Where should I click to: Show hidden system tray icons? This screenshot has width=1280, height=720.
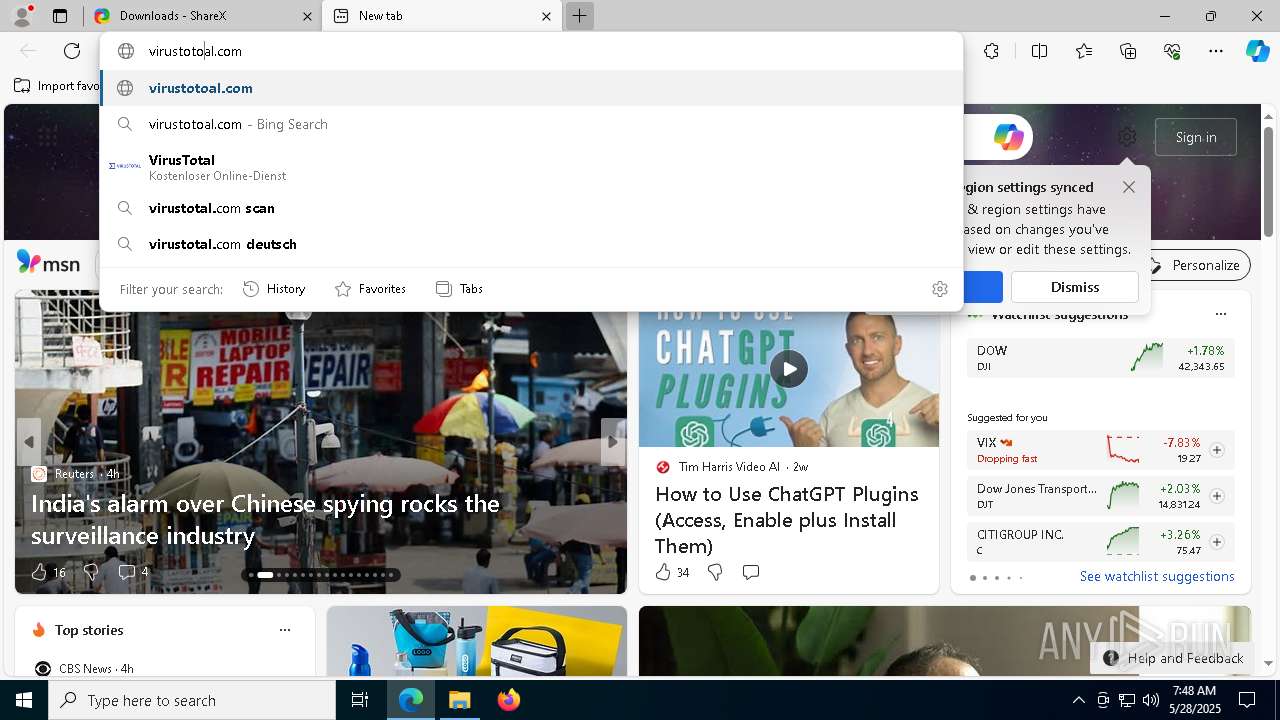1078,700
